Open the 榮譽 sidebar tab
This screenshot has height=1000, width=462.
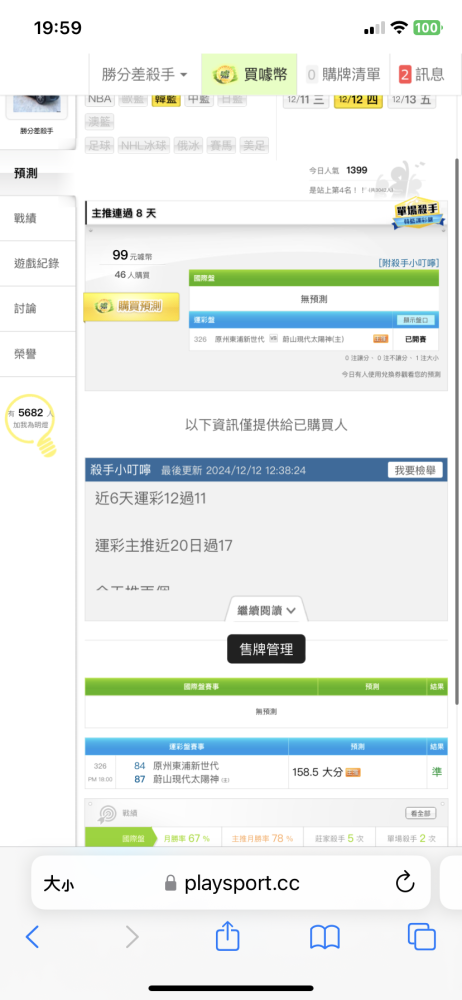coord(38,354)
